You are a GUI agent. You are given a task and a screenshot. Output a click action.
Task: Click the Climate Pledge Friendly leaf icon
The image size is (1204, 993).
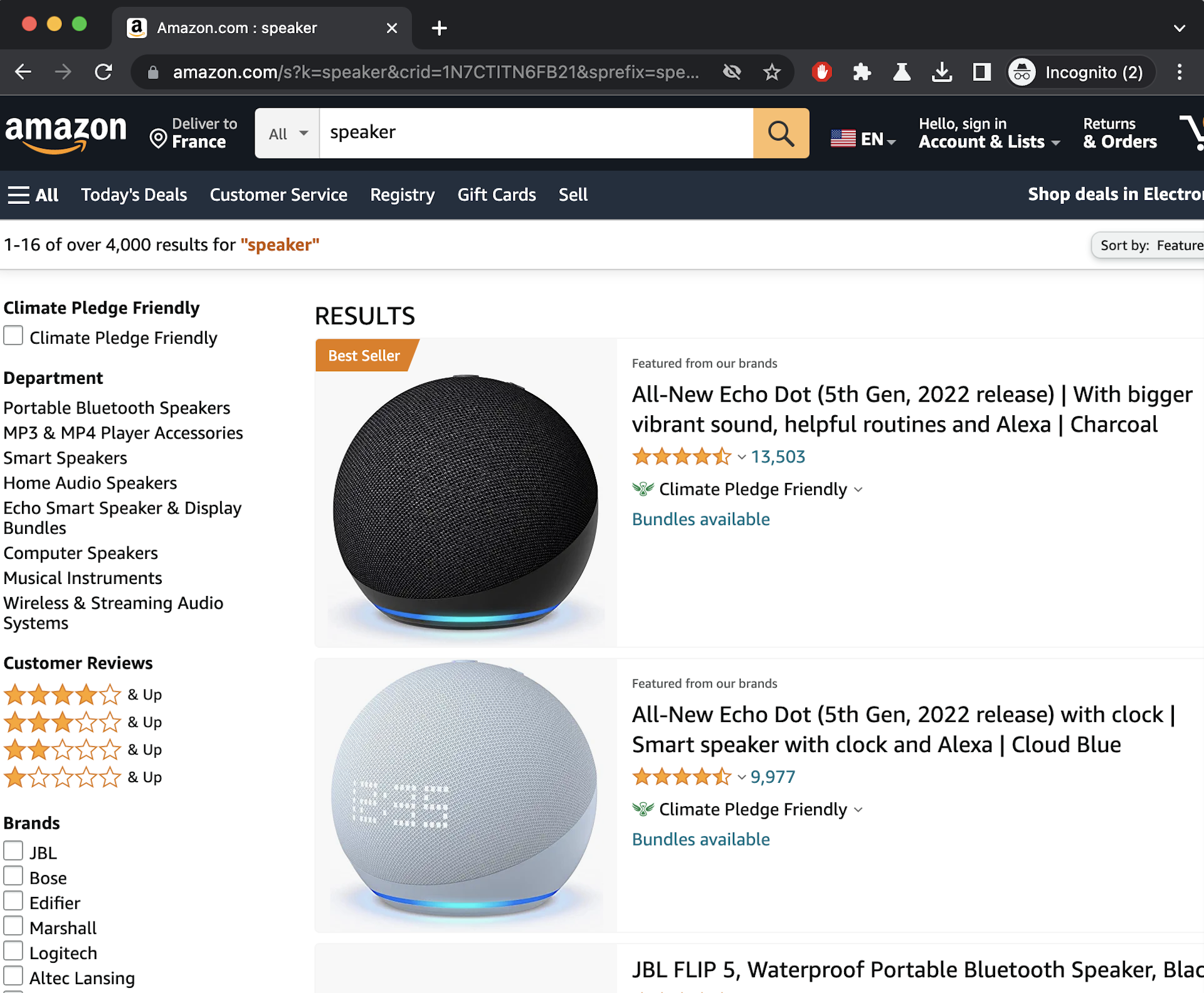coord(643,489)
